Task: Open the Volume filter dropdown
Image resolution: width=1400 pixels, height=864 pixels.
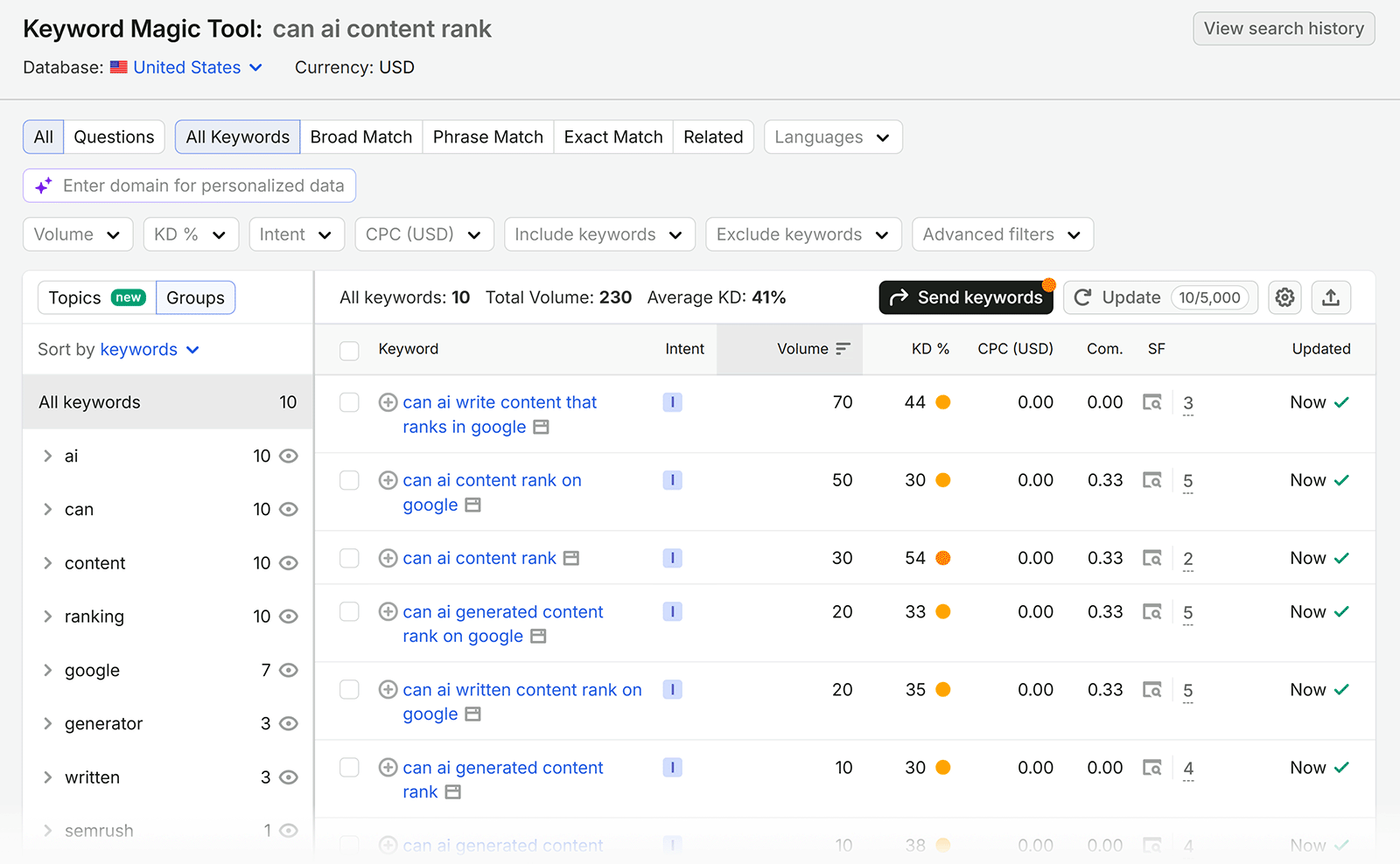Action: click(78, 234)
